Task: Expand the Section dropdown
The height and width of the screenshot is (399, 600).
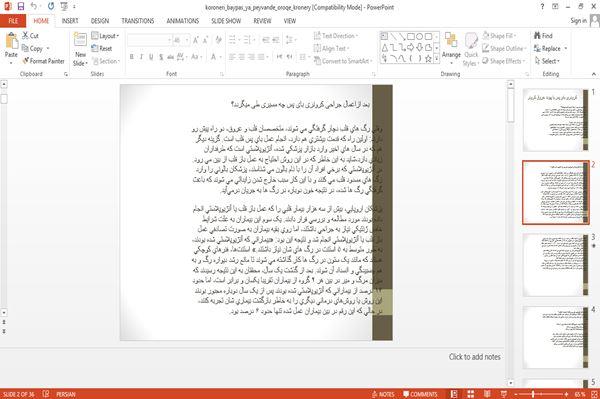Action: tap(106, 61)
